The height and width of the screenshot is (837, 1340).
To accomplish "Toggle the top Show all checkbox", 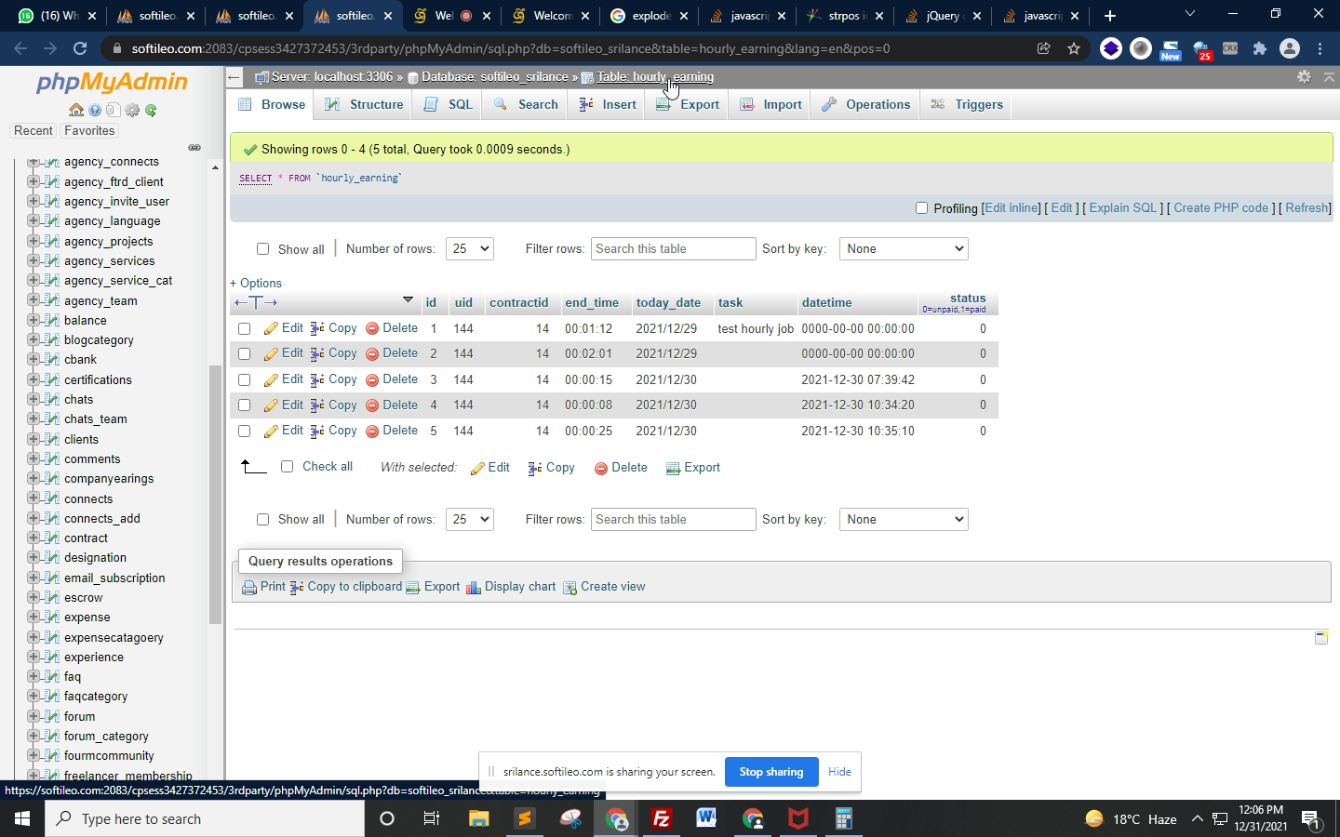I will coord(263,249).
